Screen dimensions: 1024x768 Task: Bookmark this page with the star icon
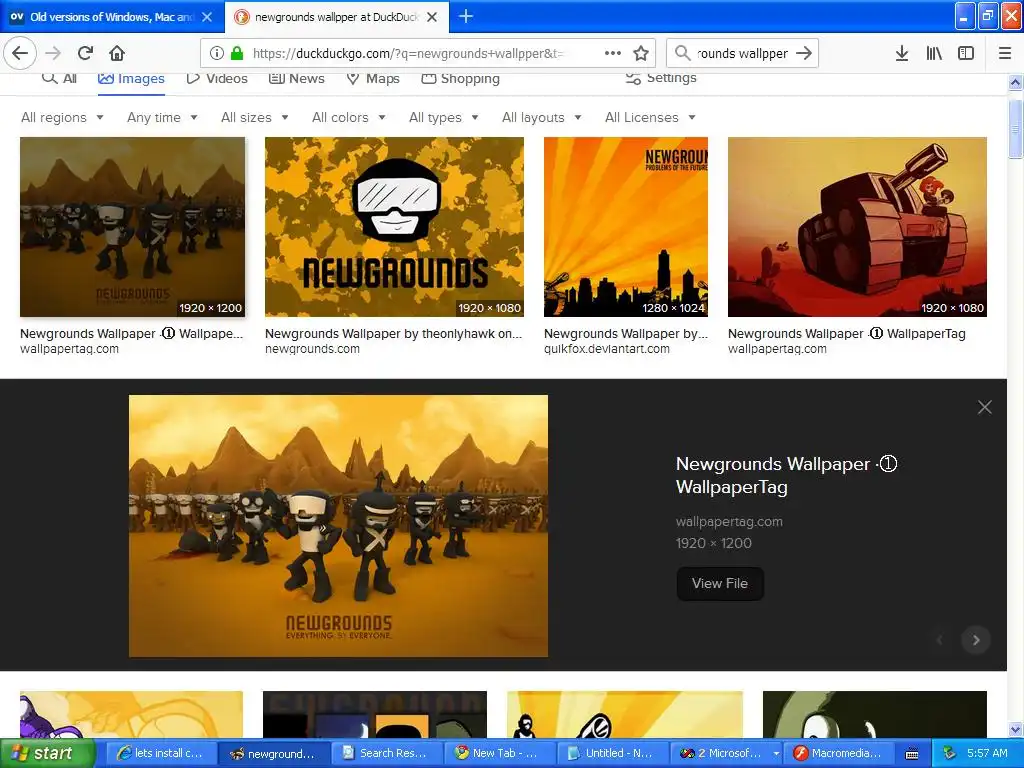coord(641,54)
